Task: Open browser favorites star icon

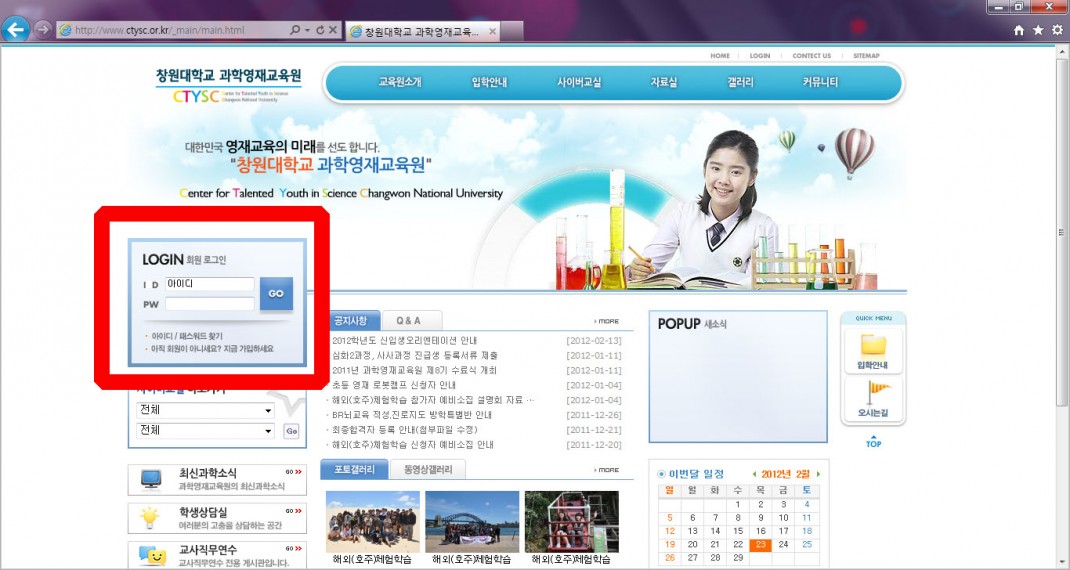Action: (x=1038, y=30)
